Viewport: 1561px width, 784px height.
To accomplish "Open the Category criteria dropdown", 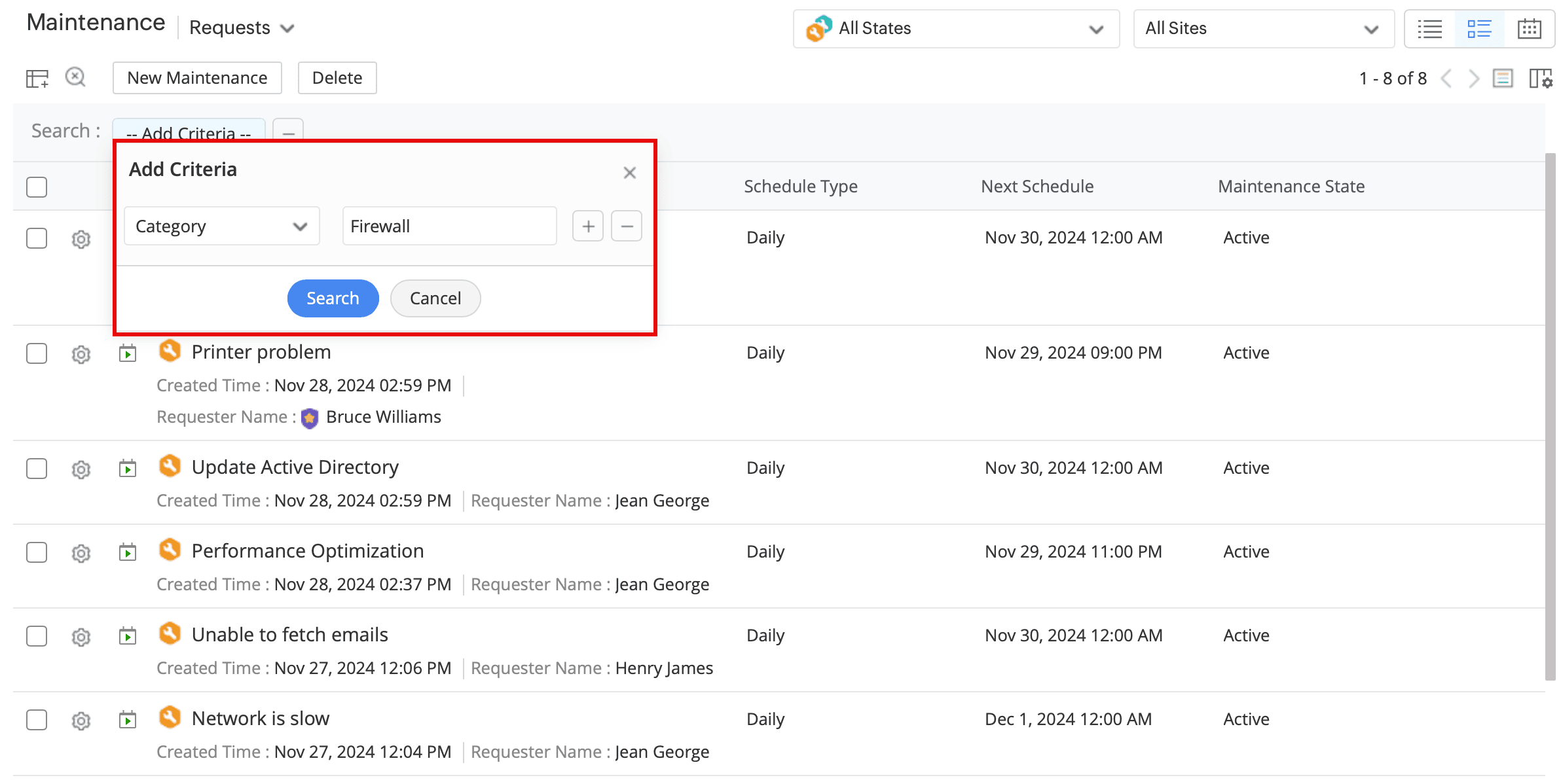I will coord(221,226).
